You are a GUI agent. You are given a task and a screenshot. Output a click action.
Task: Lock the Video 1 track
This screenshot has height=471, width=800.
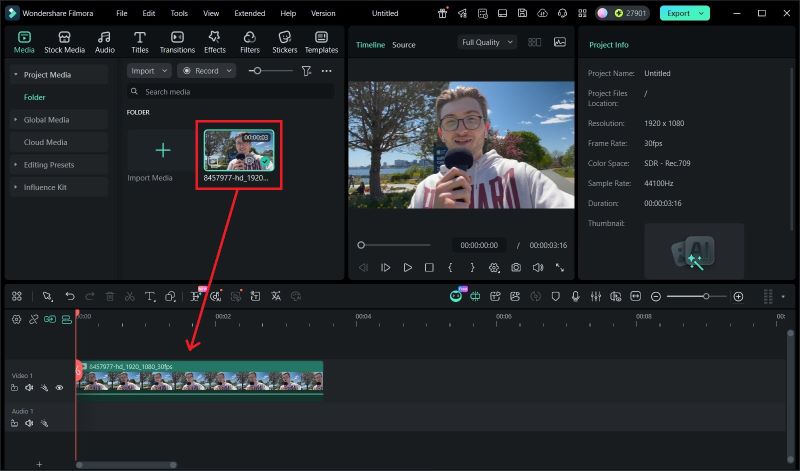14,388
